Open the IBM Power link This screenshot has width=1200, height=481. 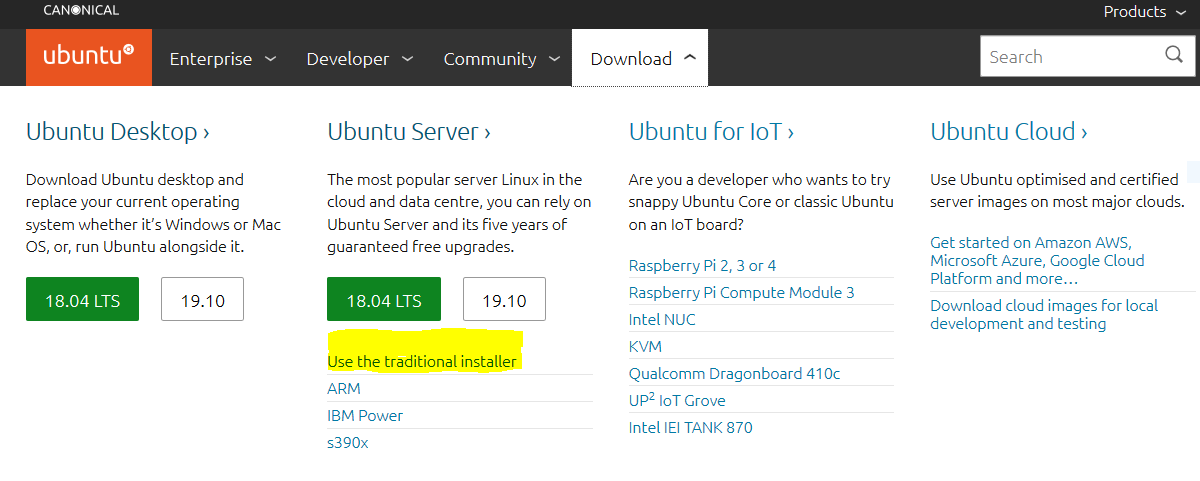coord(365,415)
